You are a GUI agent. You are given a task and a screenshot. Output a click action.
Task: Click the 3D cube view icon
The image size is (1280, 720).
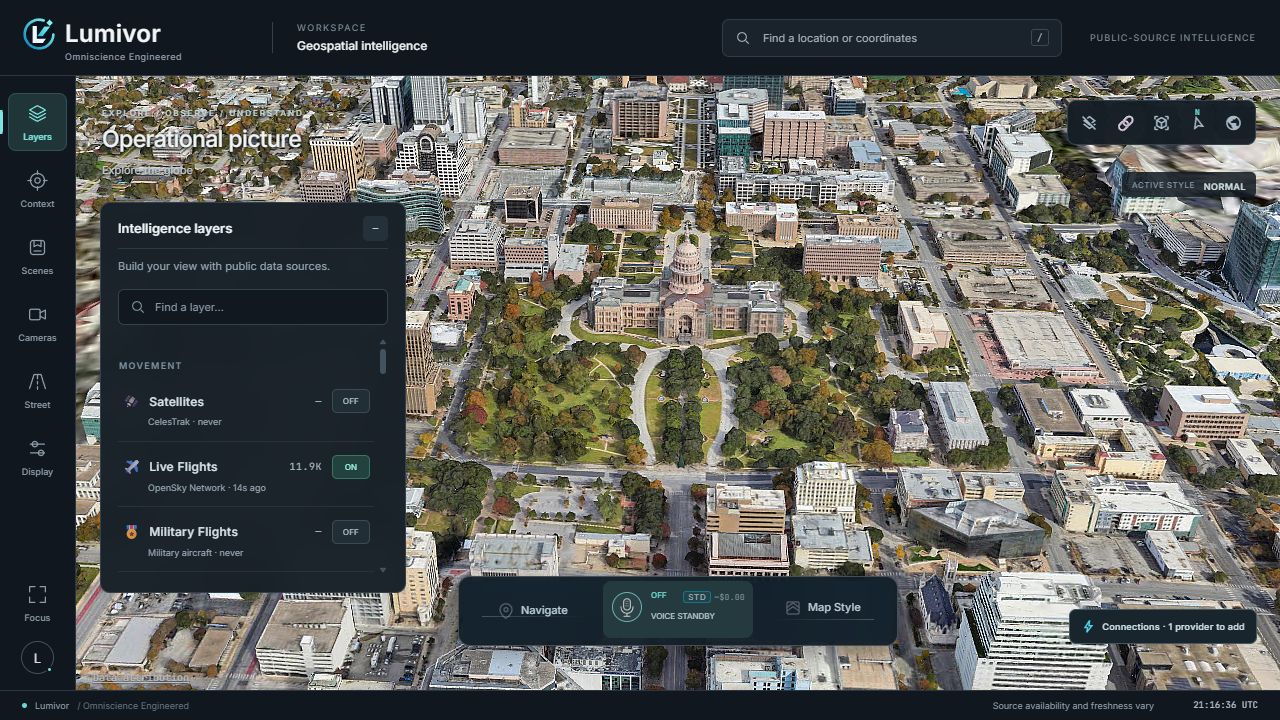(x=1161, y=123)
